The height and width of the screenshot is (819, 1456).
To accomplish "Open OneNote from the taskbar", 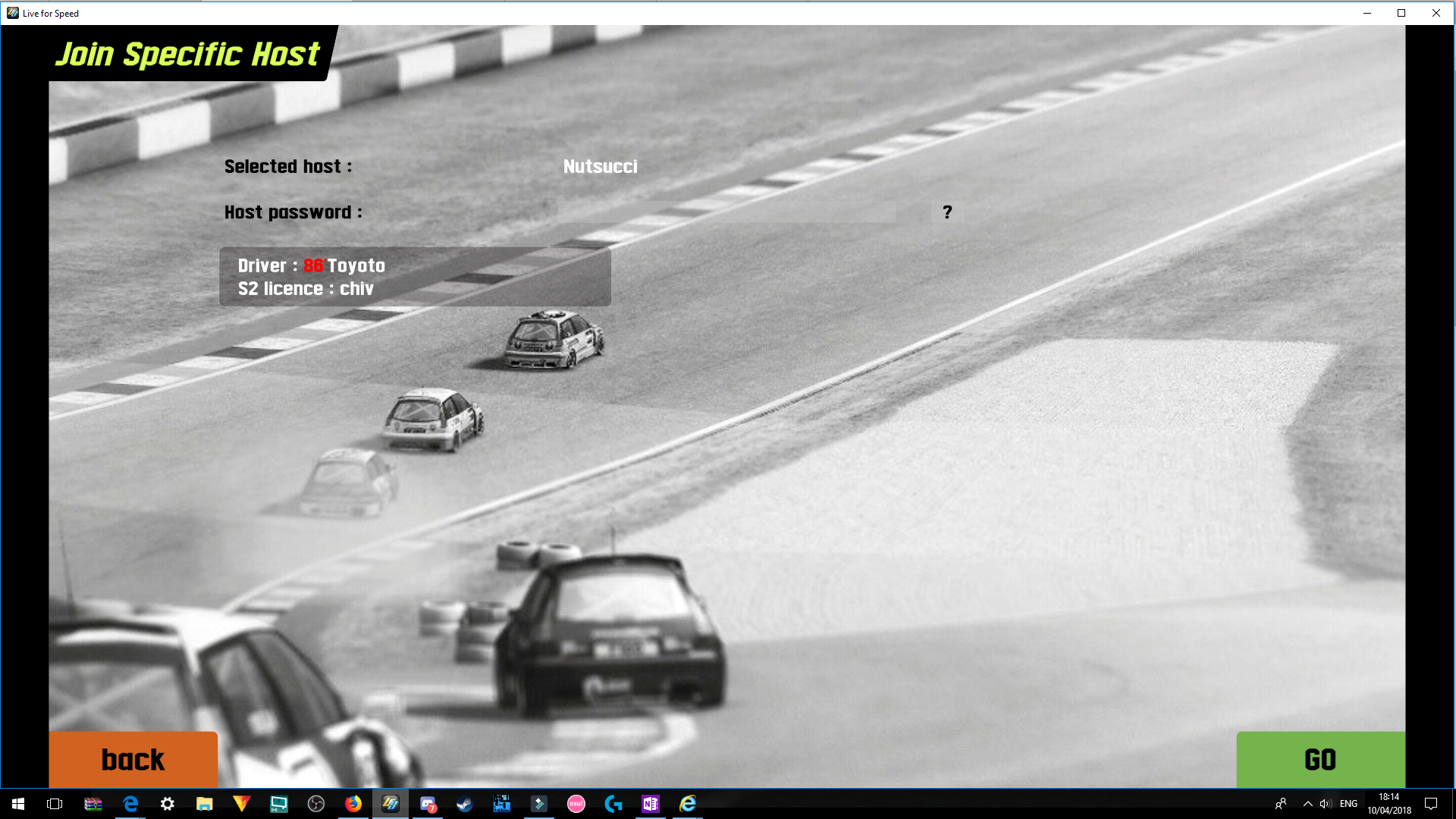I will 651,804.
